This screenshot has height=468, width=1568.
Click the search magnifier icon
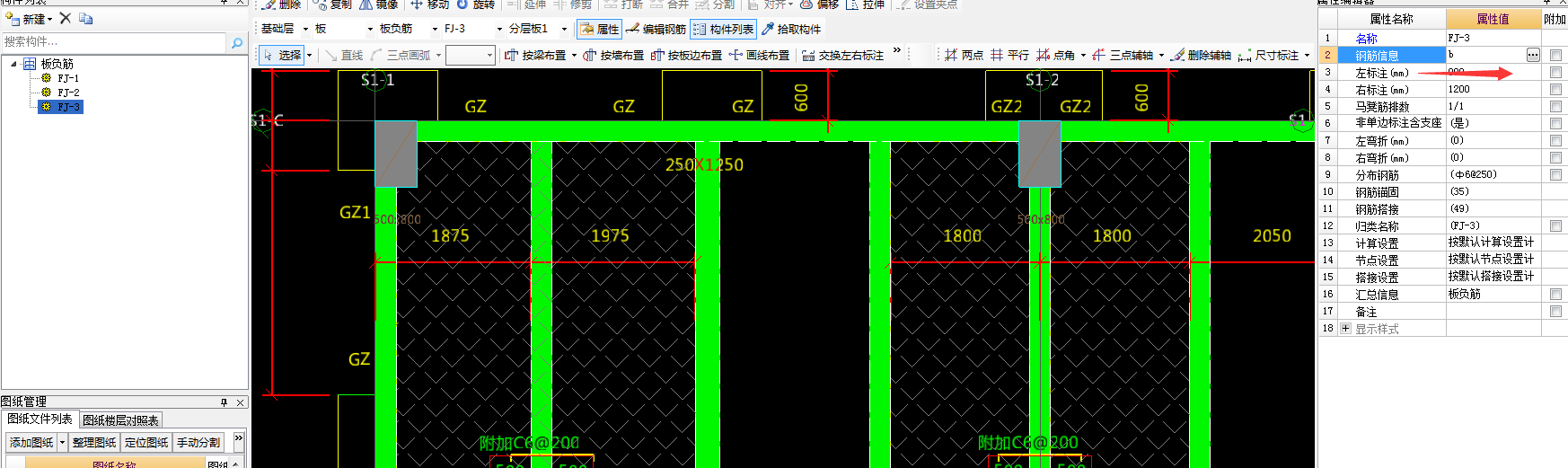point(237,42)
